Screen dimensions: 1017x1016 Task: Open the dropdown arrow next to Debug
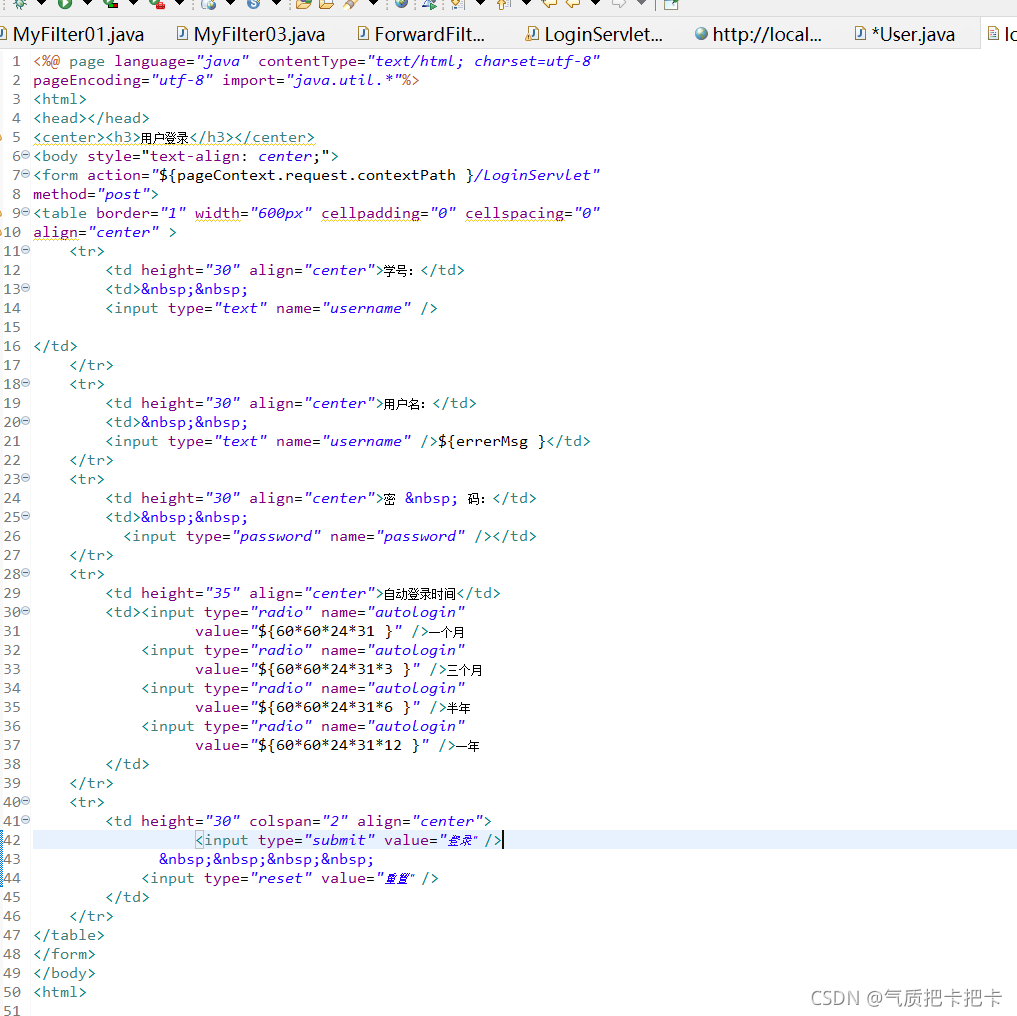point(41,4)
